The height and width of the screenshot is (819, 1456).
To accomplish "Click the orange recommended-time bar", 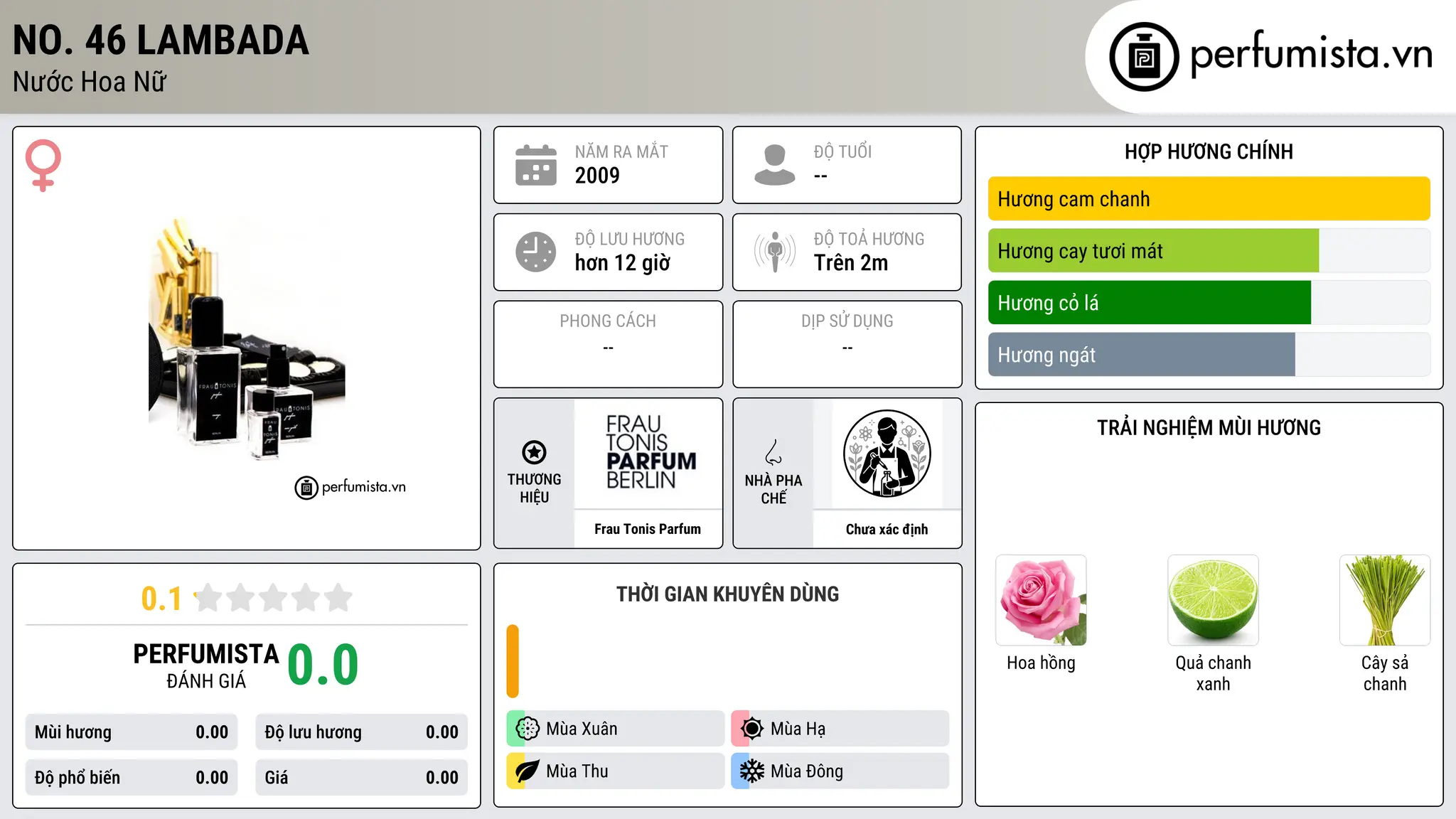I will tap(513, 661).
